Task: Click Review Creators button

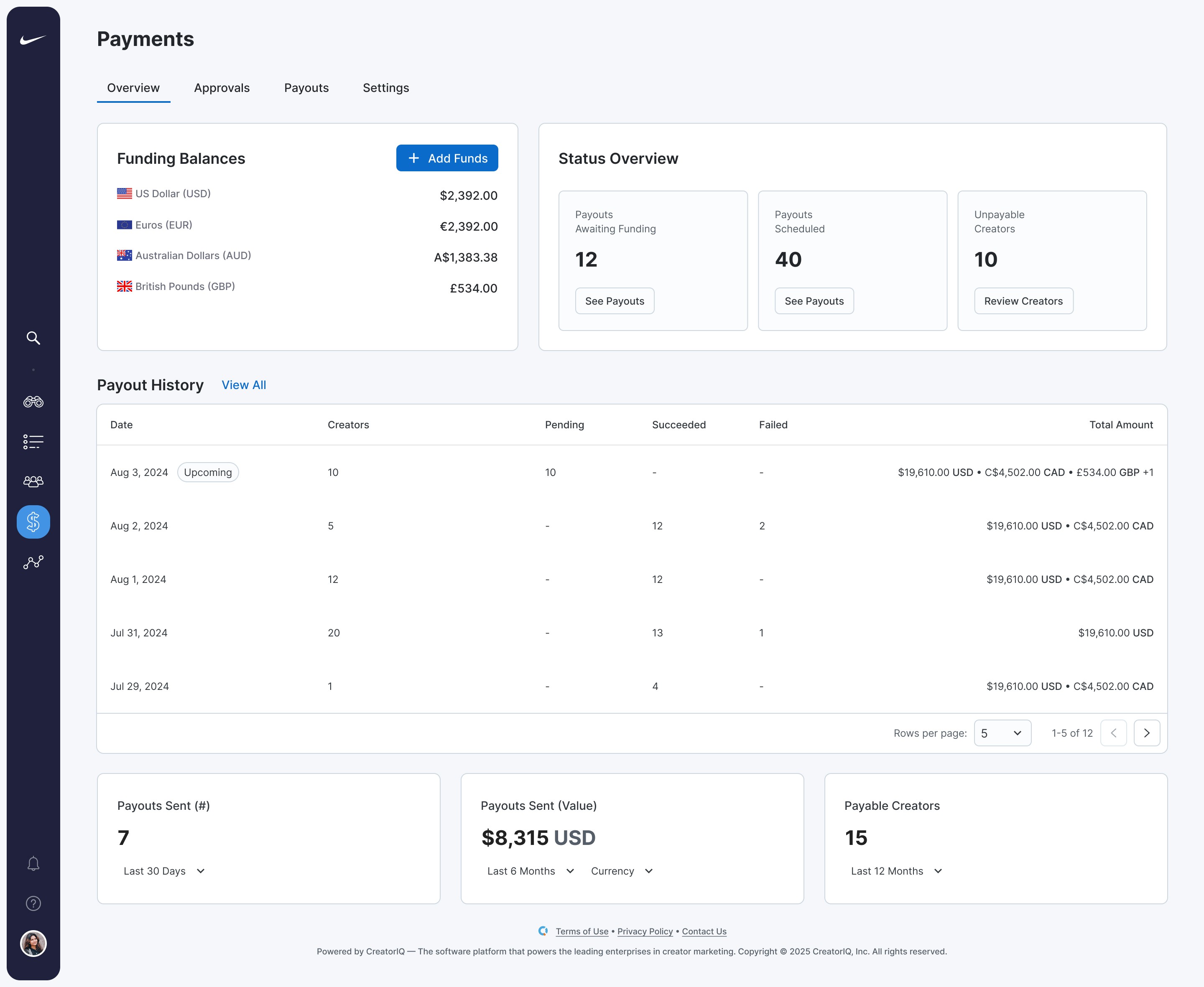Action: click(1023, 301)
